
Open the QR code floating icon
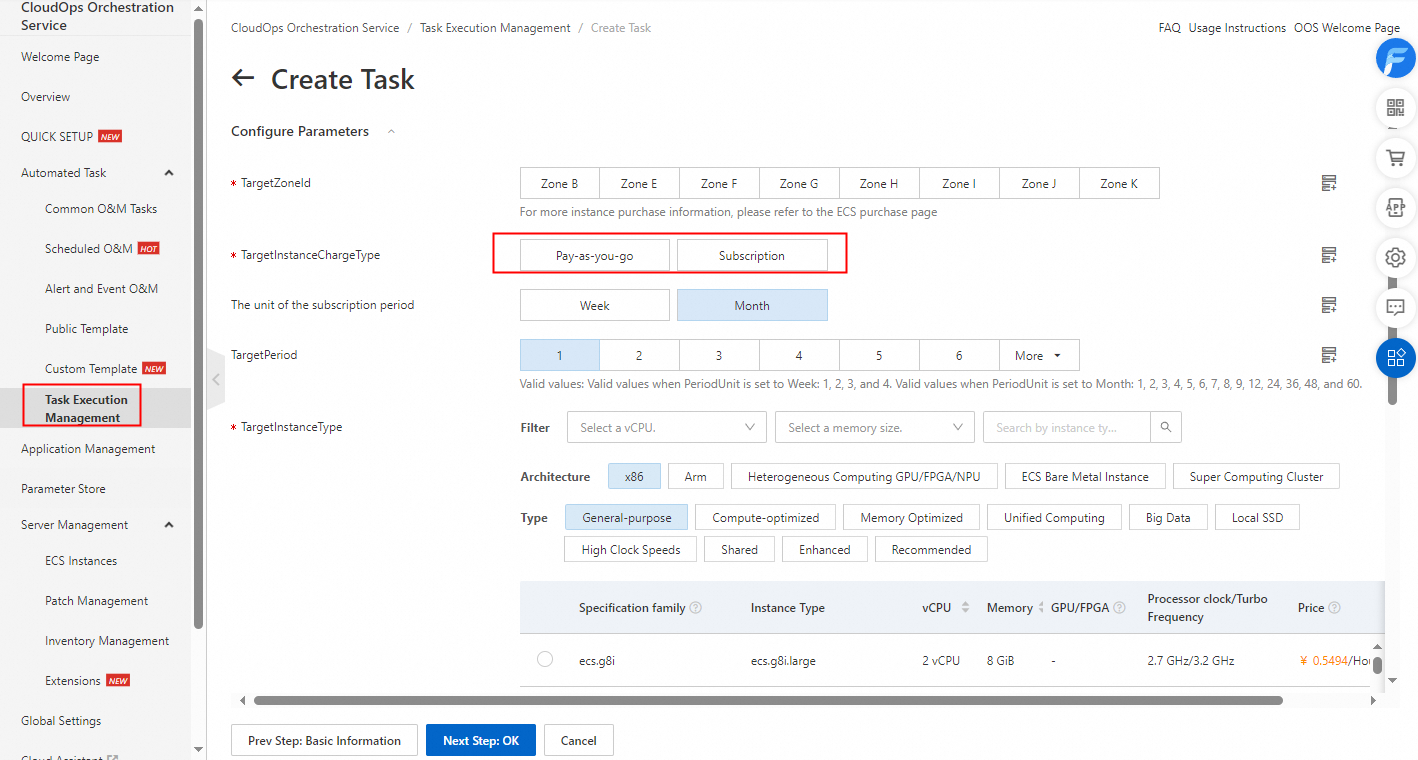tap(1395, 108)
